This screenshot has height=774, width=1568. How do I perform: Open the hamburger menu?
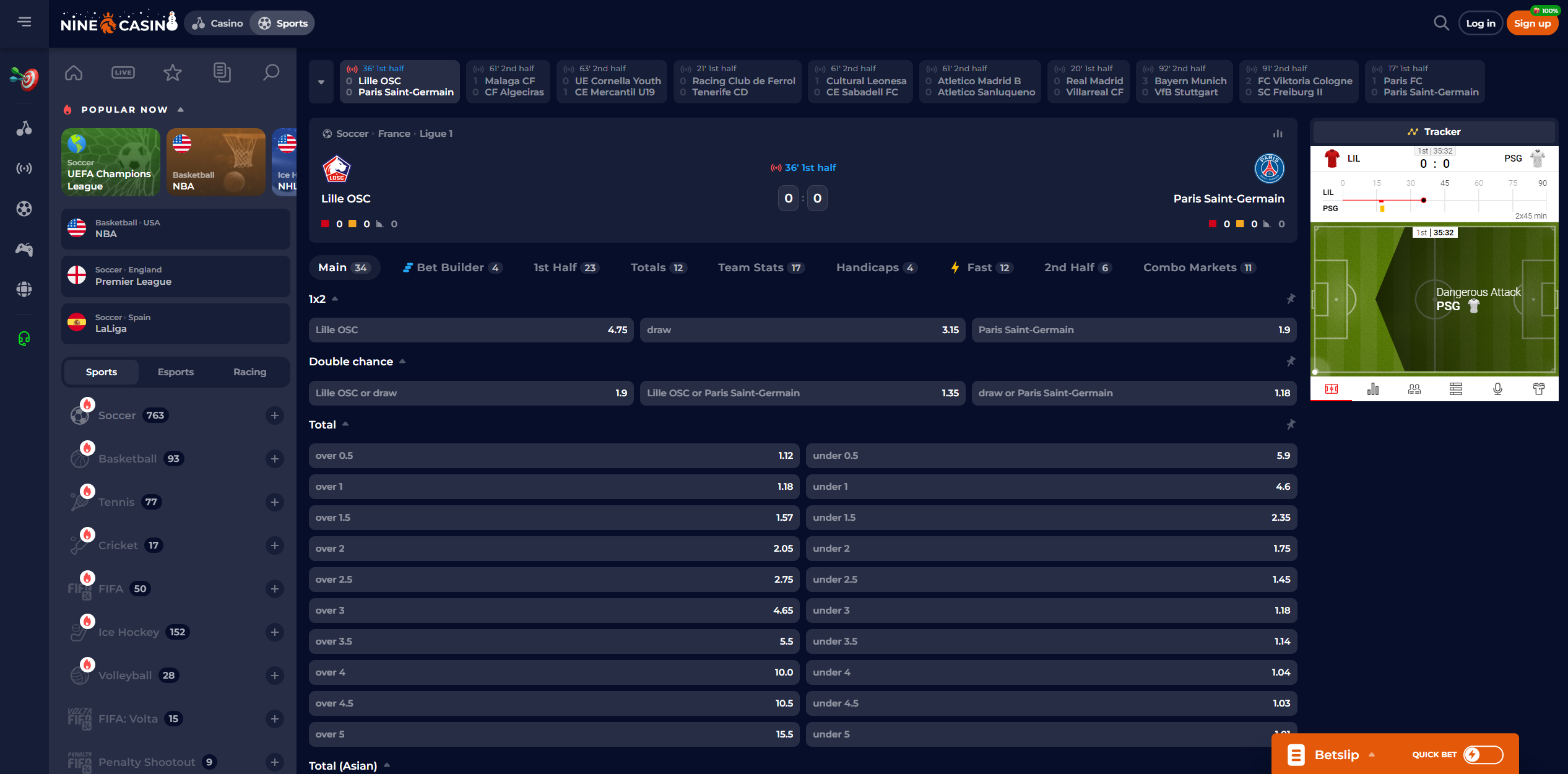coord(24,22)
